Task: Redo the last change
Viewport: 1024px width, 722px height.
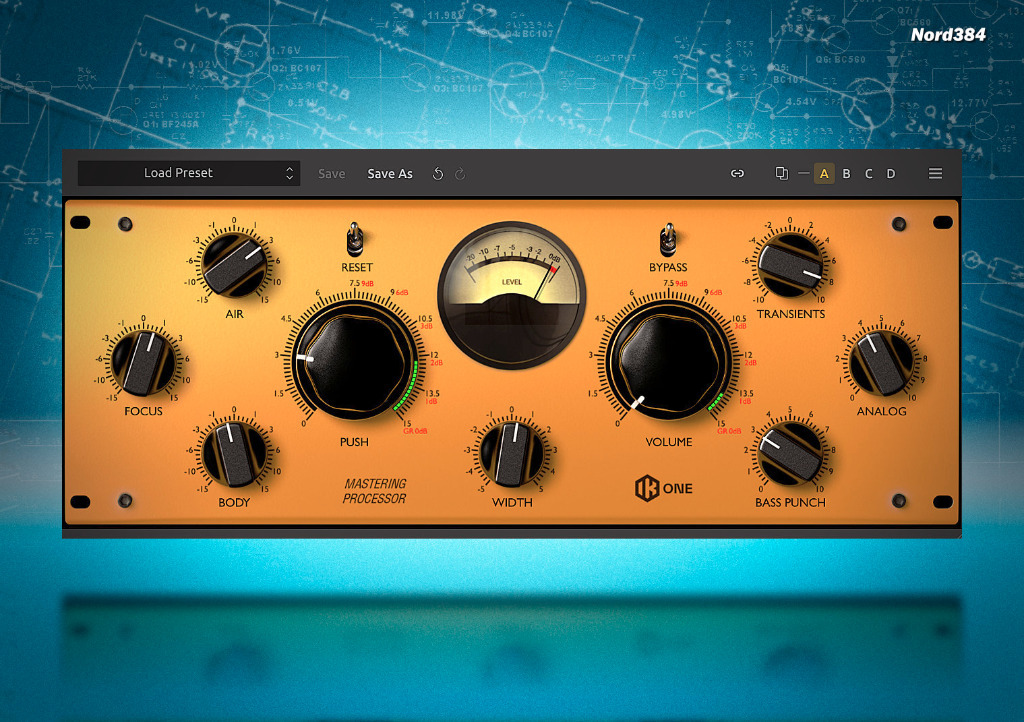Action: tap(460, 174)
